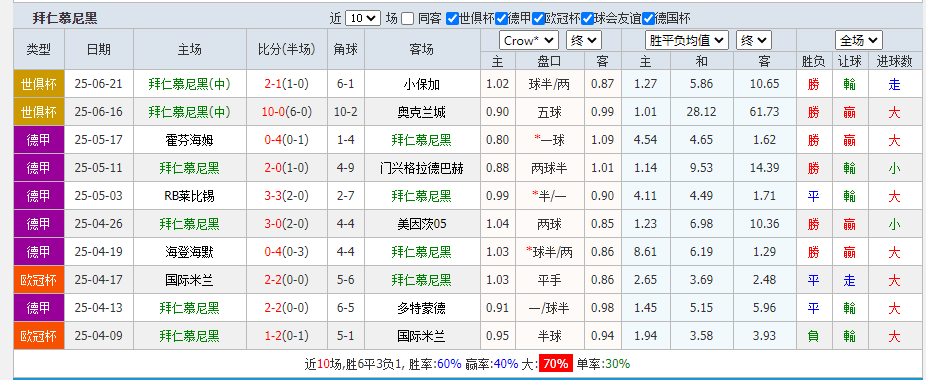
Task: Click the 类型 column header
Action: tap(38, 50)
